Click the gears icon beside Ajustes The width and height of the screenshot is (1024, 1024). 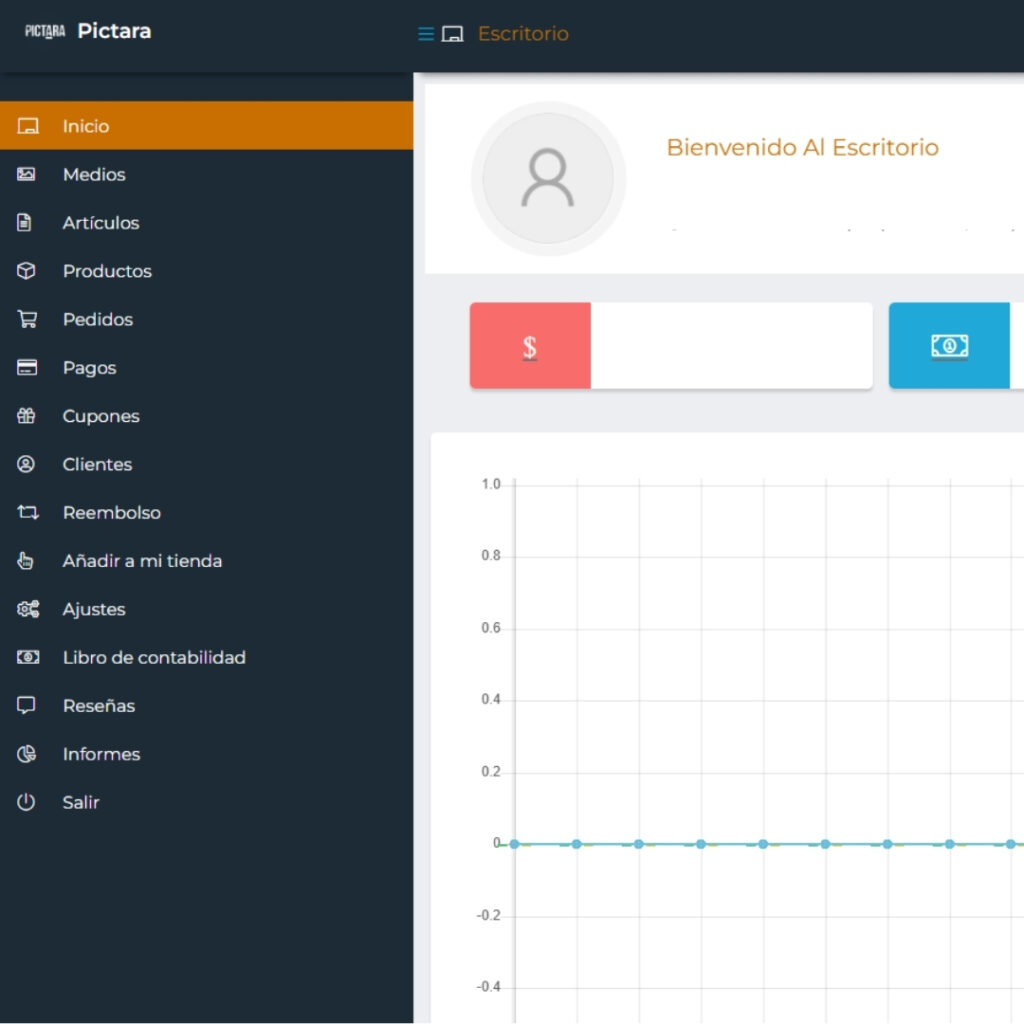click(27, 609)
